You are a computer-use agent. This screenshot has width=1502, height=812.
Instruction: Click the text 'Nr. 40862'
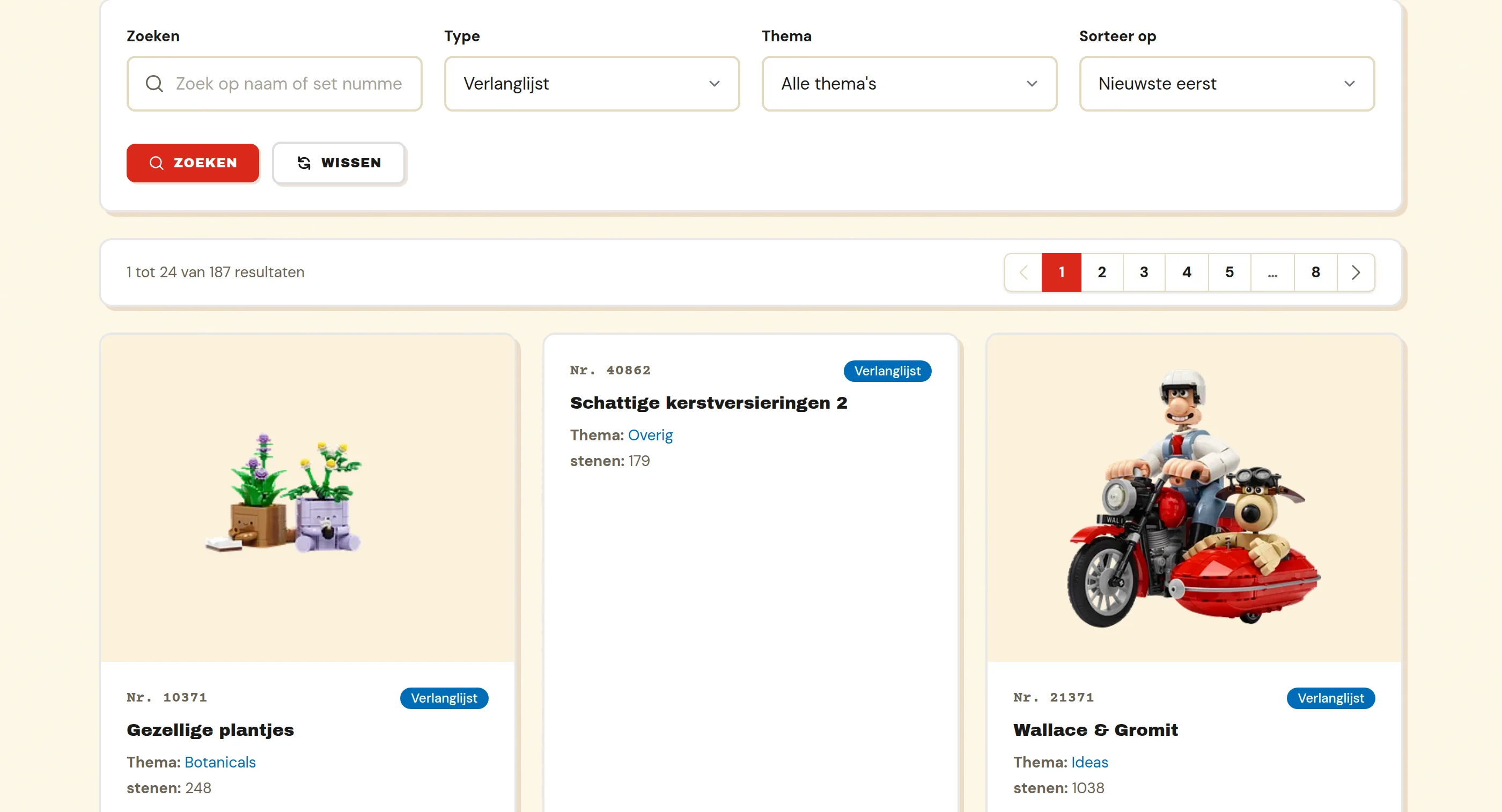[610, 370]
